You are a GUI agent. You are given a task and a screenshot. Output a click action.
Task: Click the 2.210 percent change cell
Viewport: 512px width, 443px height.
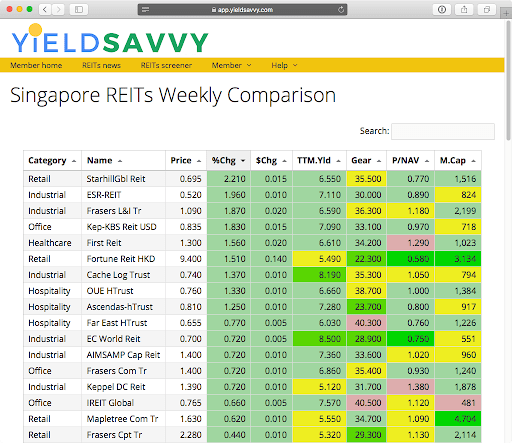pos(229,179)
